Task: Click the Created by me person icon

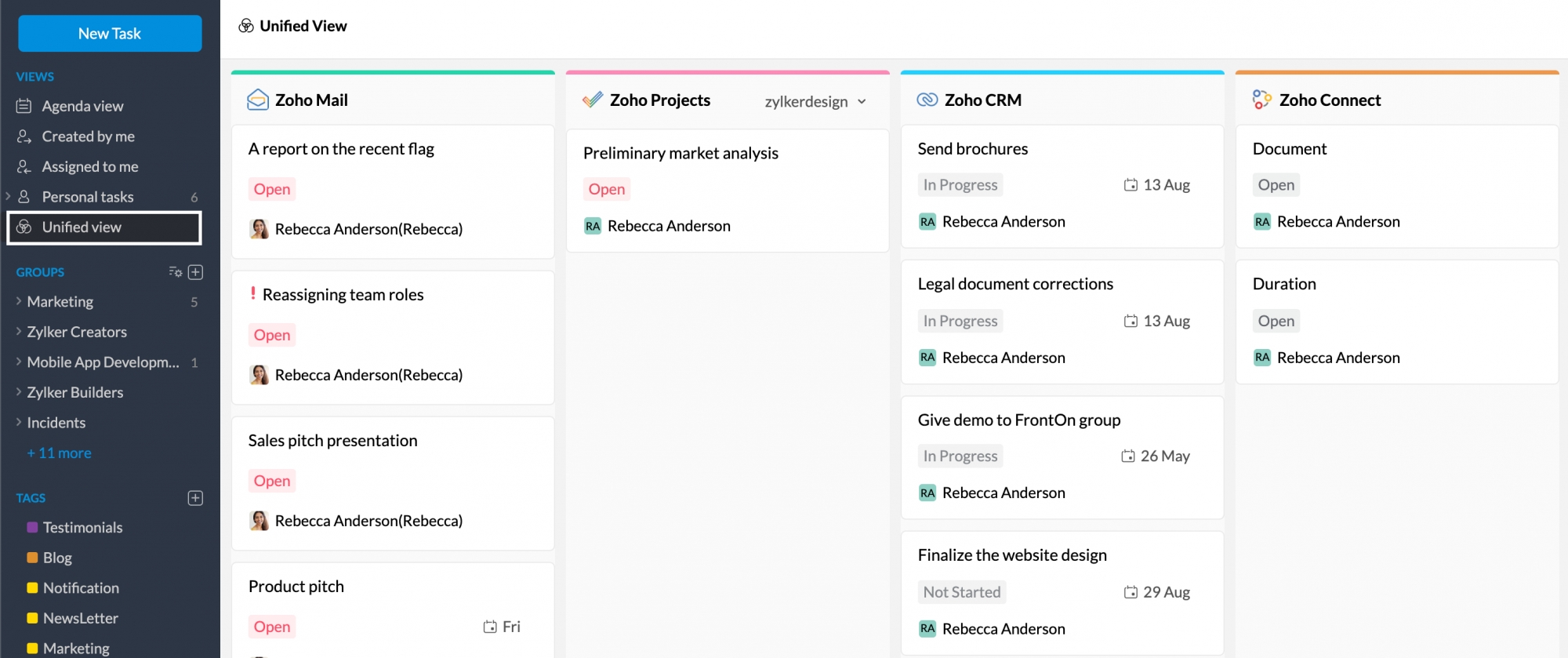Action: (x=24, y=136)
